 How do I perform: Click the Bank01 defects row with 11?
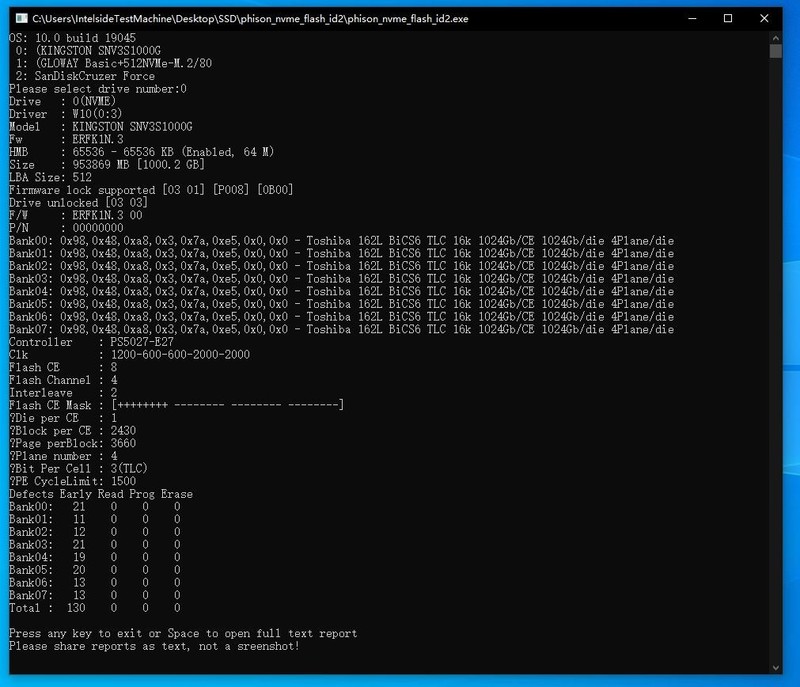(x=95, y=519)
